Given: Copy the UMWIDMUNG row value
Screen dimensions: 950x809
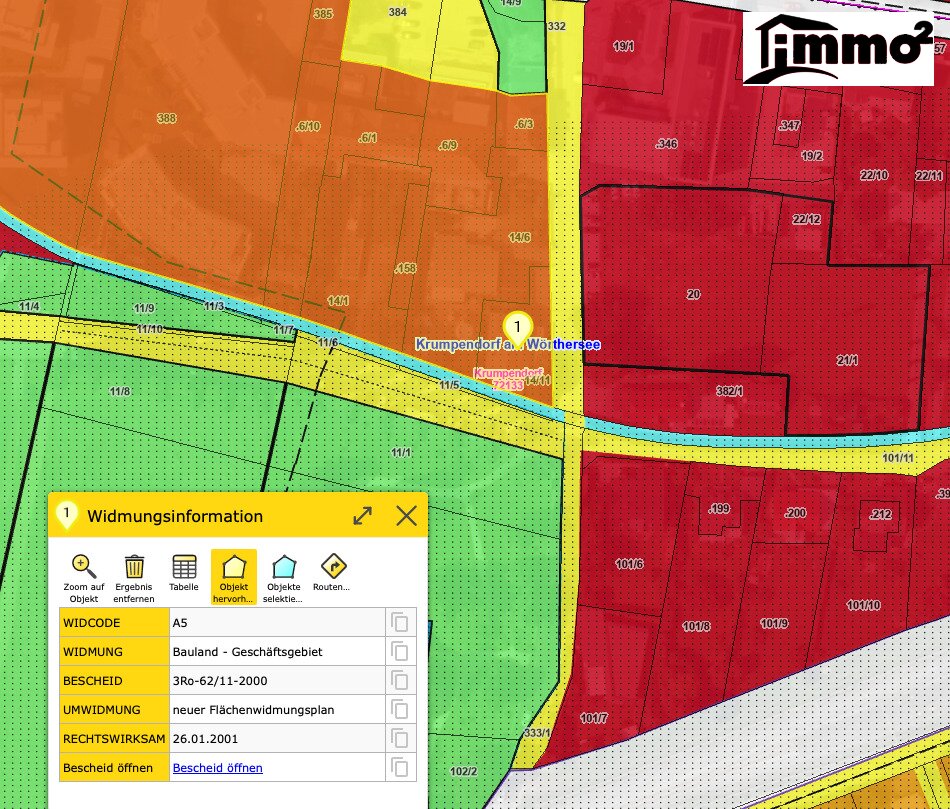Looking at the screenshot, I should tap(400, 710).
